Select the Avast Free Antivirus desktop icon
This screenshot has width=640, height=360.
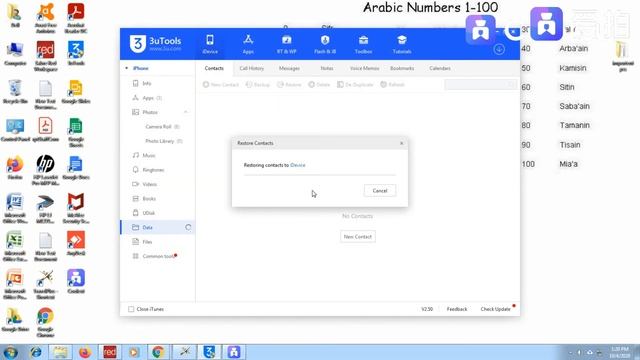(45, 18)
